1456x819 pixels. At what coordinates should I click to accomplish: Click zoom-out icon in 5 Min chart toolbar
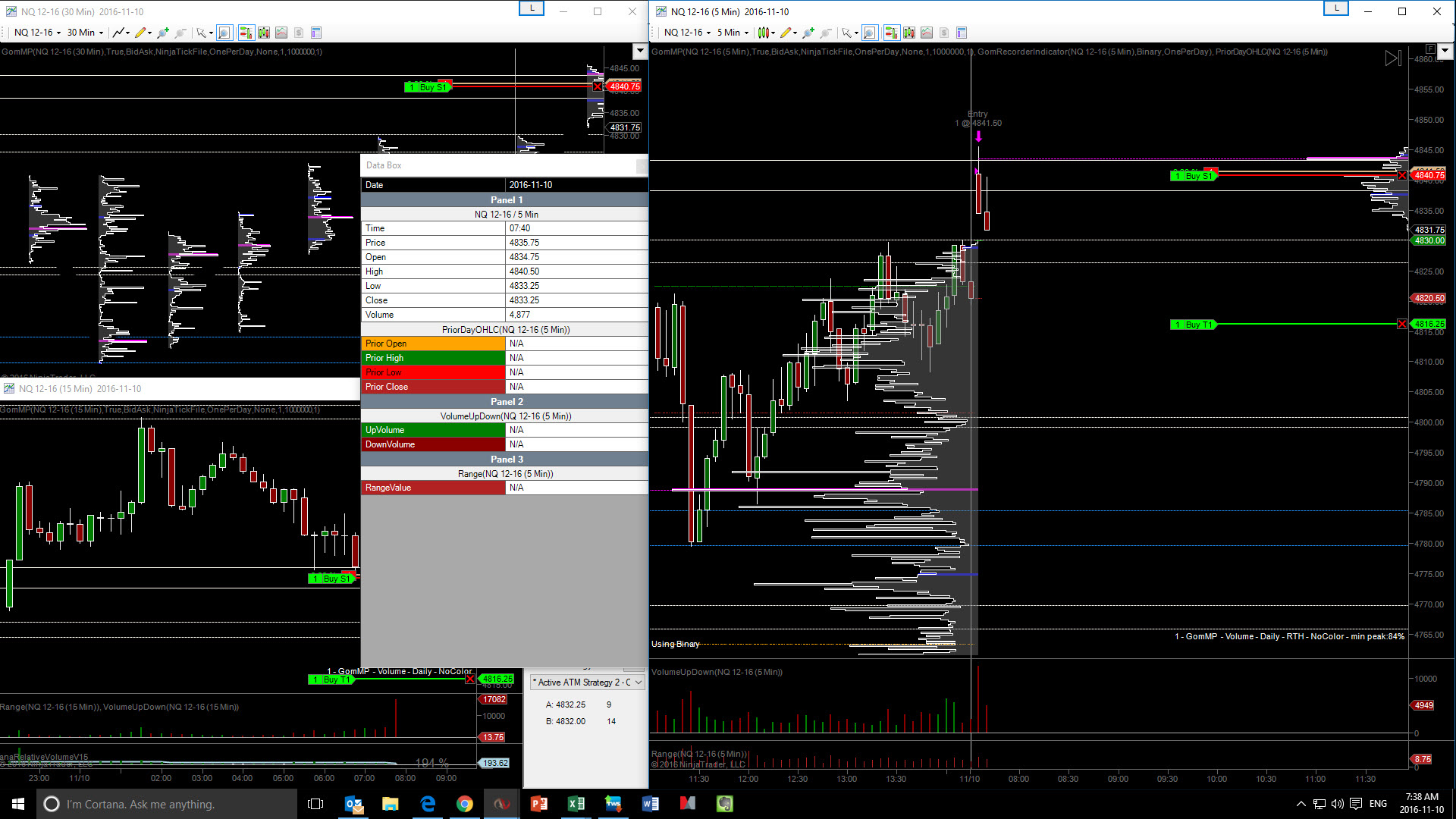826,33
